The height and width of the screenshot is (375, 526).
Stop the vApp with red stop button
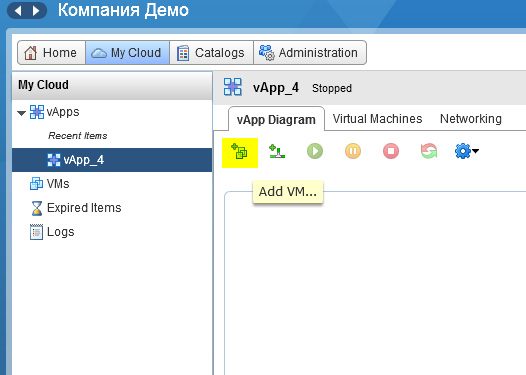(x=391, y=151)
